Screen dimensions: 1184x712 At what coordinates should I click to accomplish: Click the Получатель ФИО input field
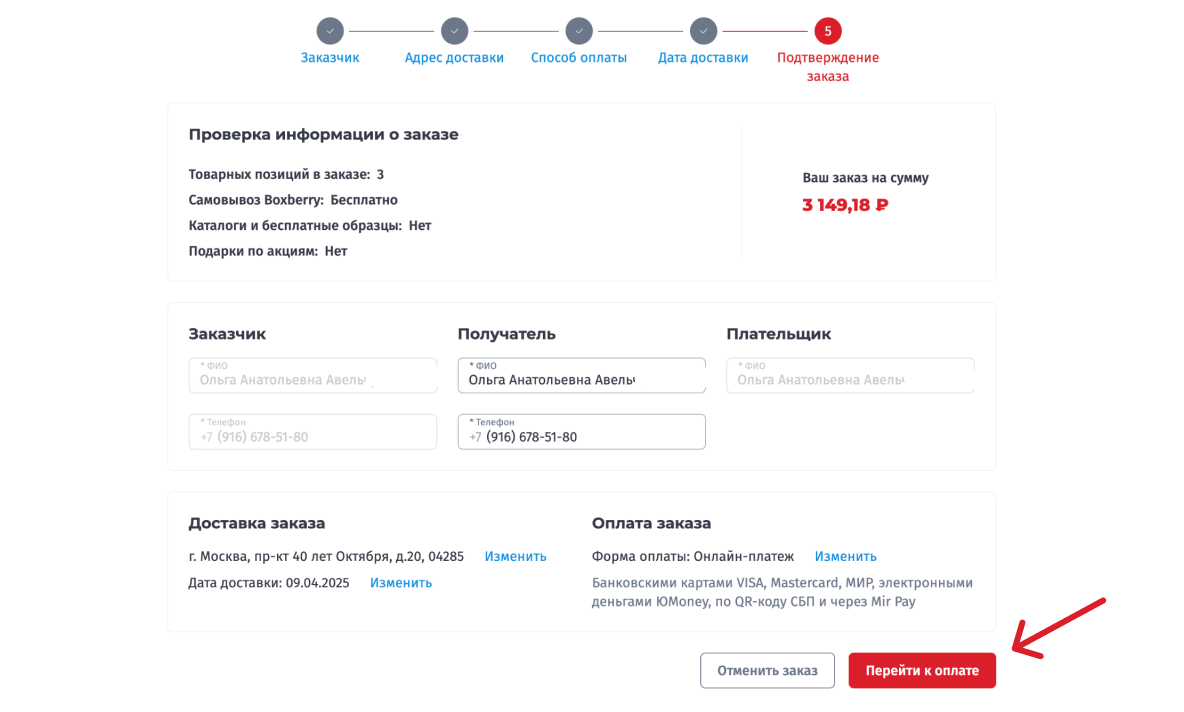click(581, 376)
